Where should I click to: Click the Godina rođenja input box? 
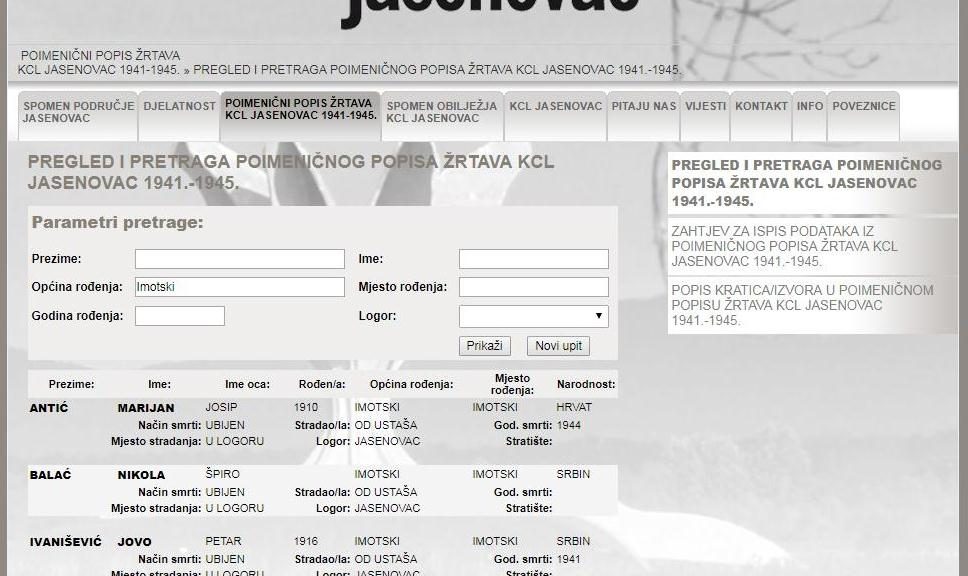179,317
